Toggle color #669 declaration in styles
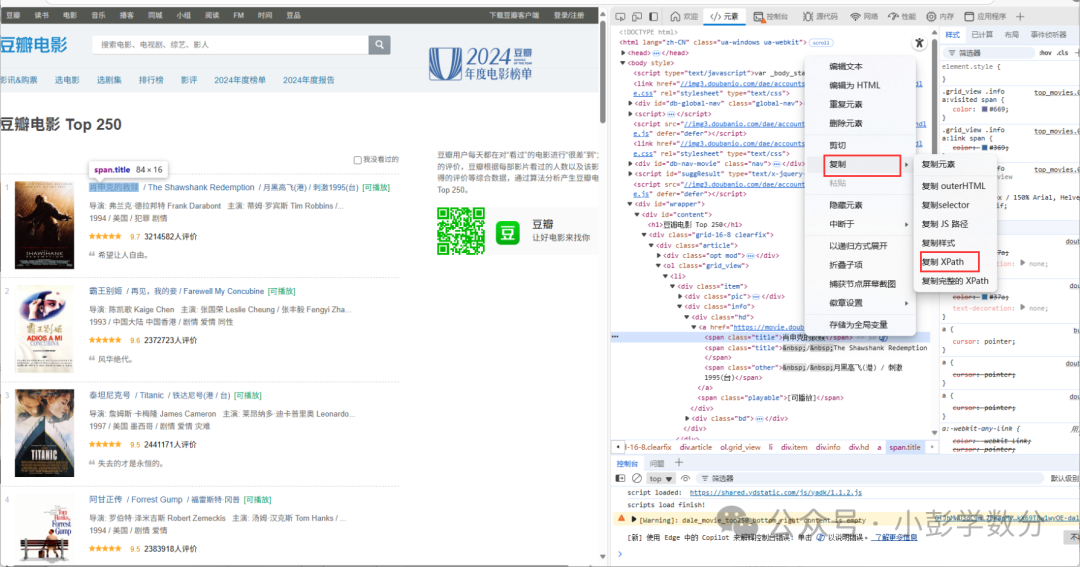This screenshot has height=567, width=1080. coord(980,110)
